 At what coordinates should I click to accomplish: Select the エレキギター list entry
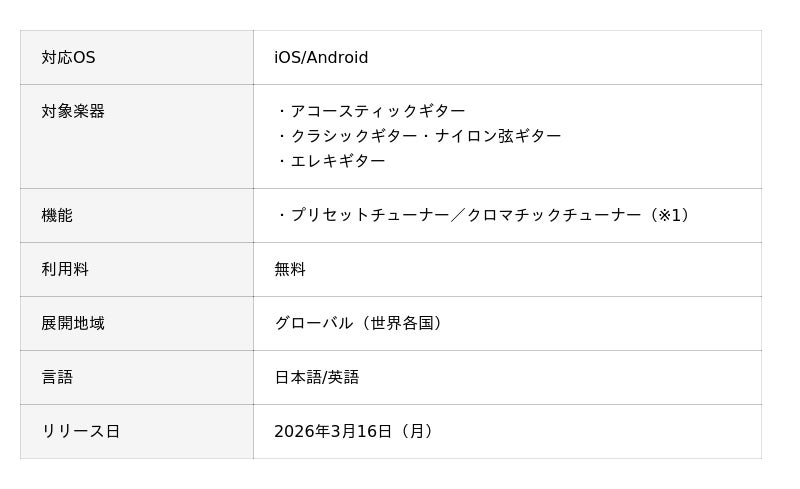tap(338, 161)
